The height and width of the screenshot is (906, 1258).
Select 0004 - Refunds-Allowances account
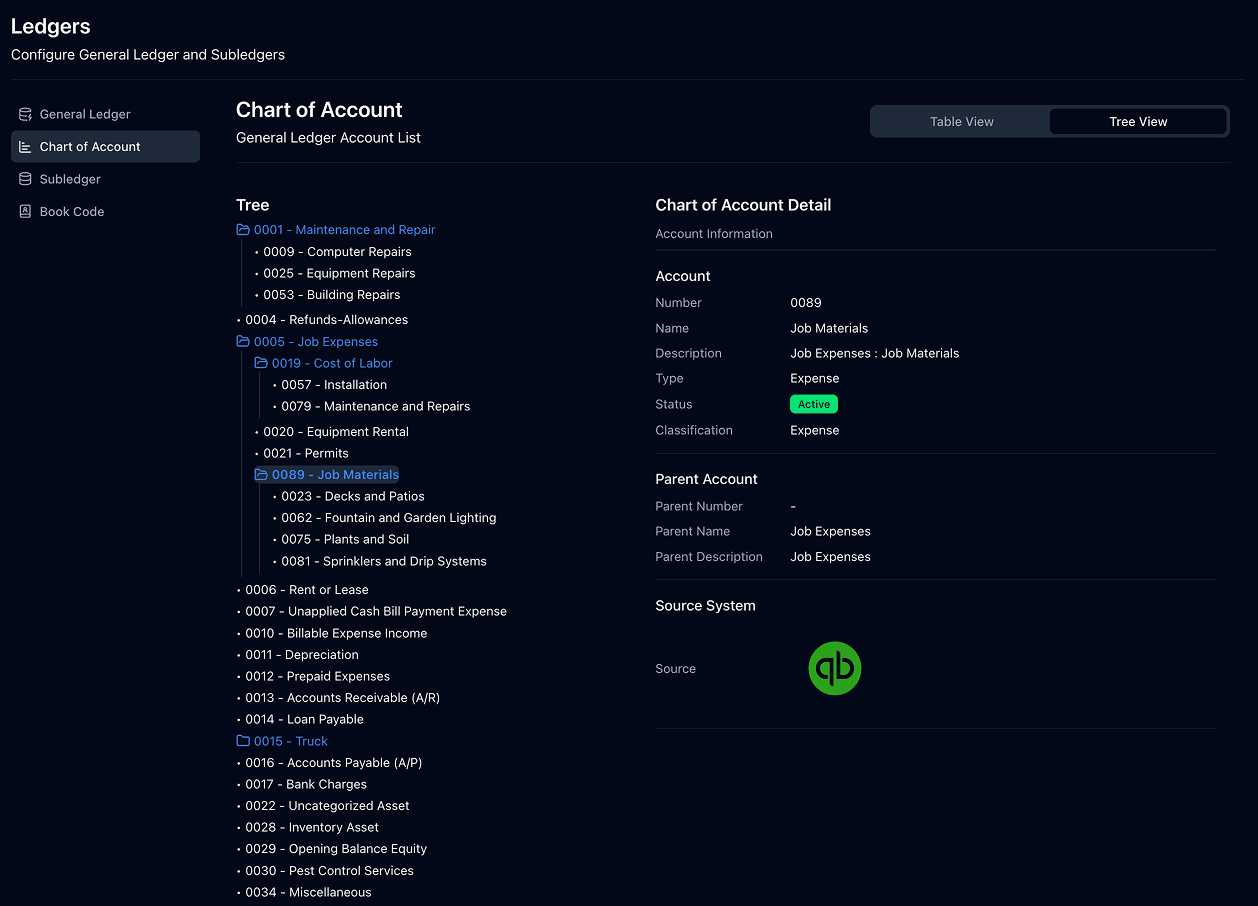click(x=326, y=320)
